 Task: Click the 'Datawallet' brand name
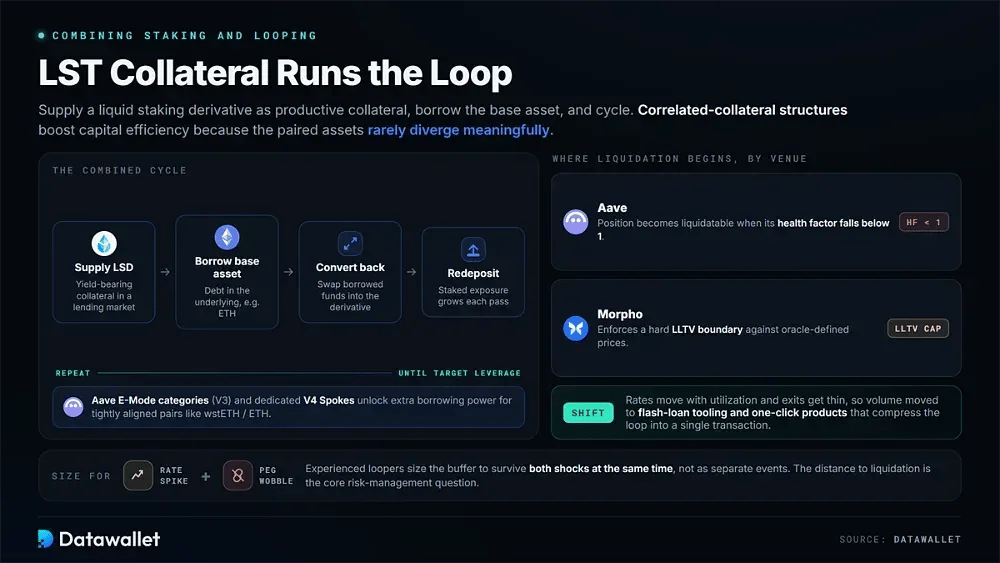(110, 539)
